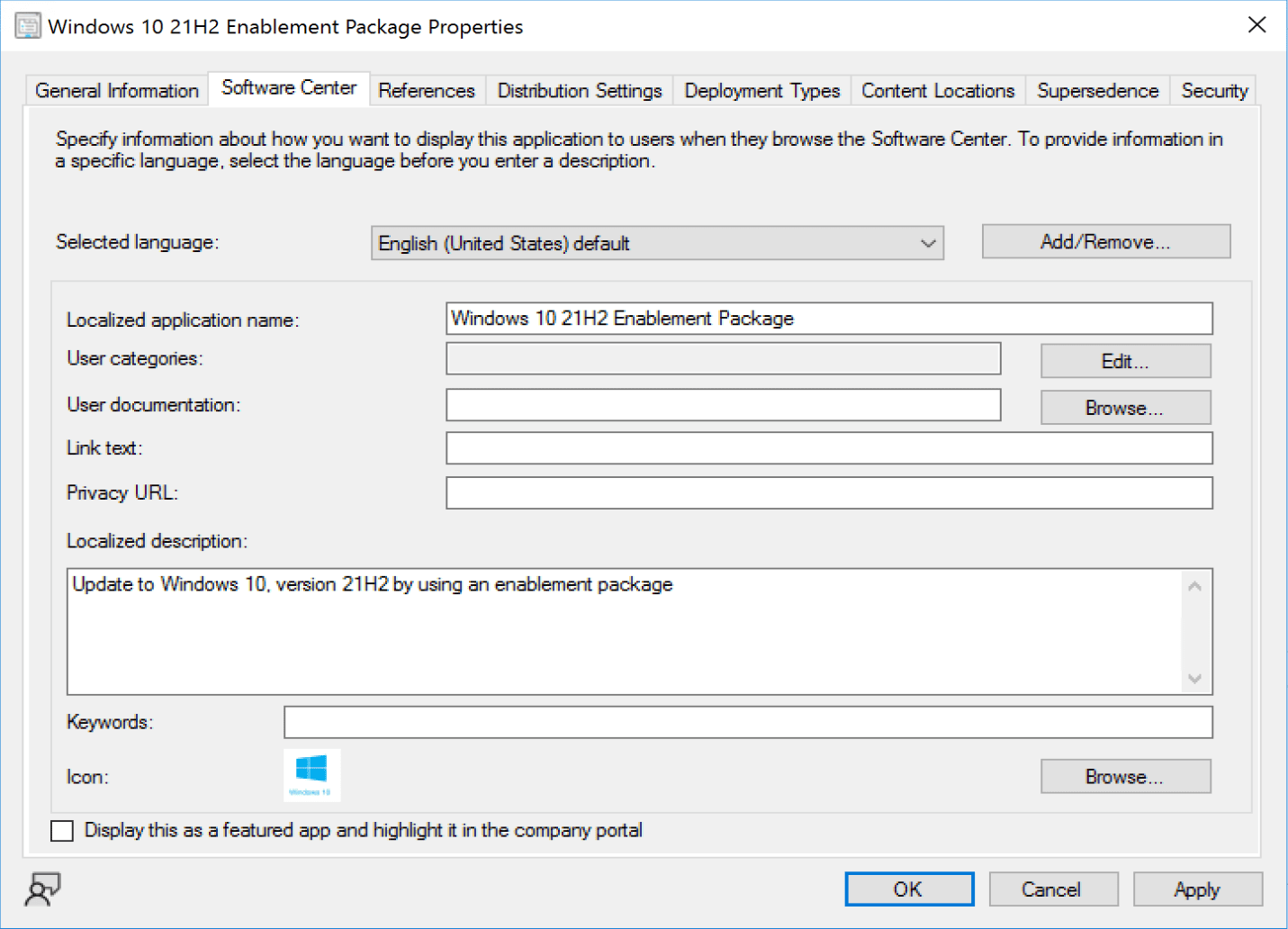The width and height of the screenshot is (1288, 929).
Task: Select the Supersedence tab
Action: (1097, 91)
